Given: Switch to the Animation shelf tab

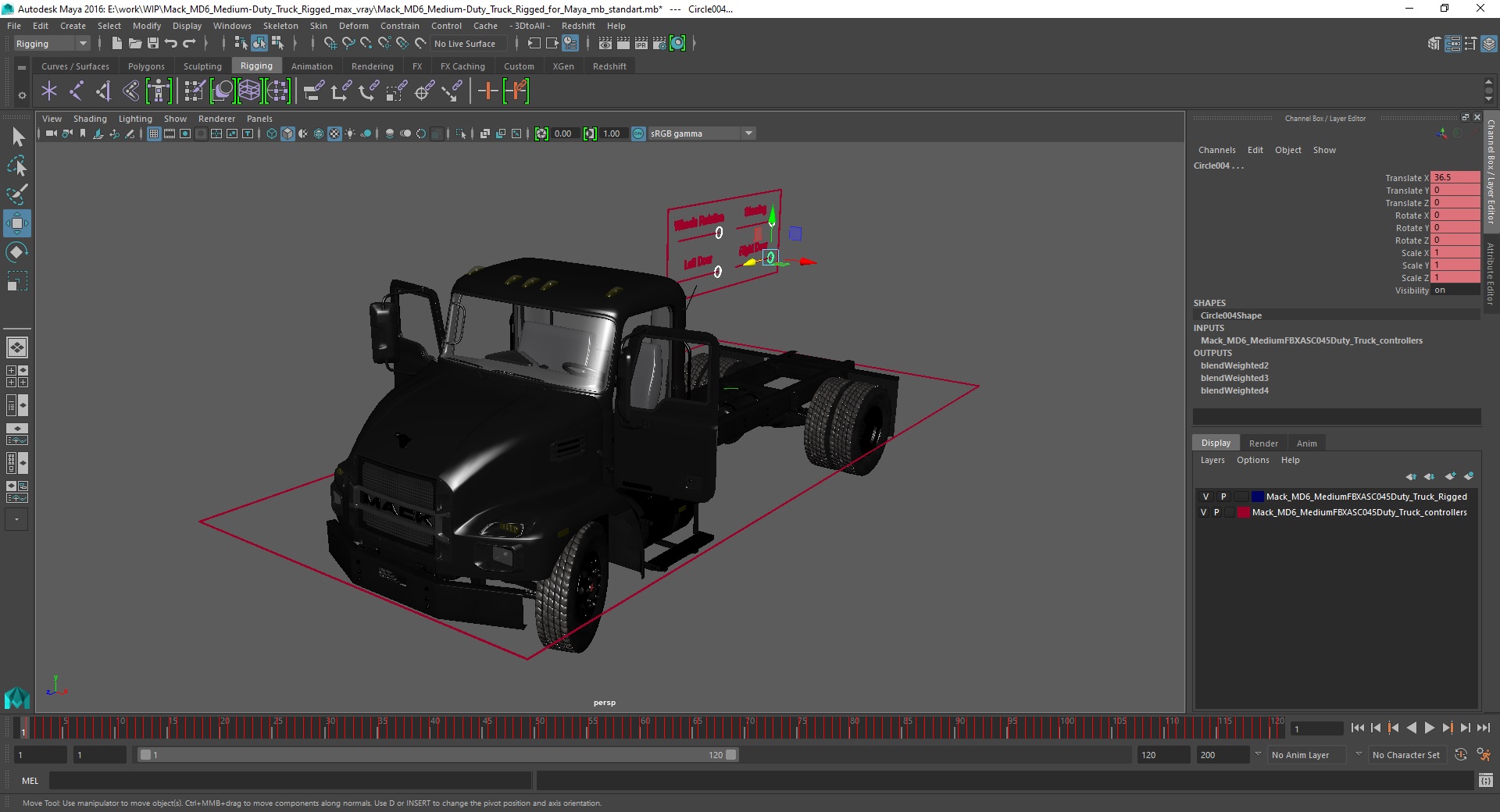Looking at the screenshot, I should tap(312, 66).
